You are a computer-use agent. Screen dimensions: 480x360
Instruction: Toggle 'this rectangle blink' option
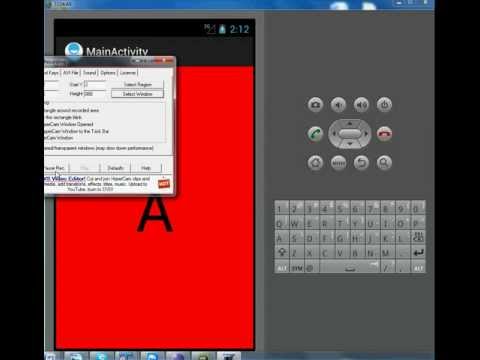[x=63, y=117]
